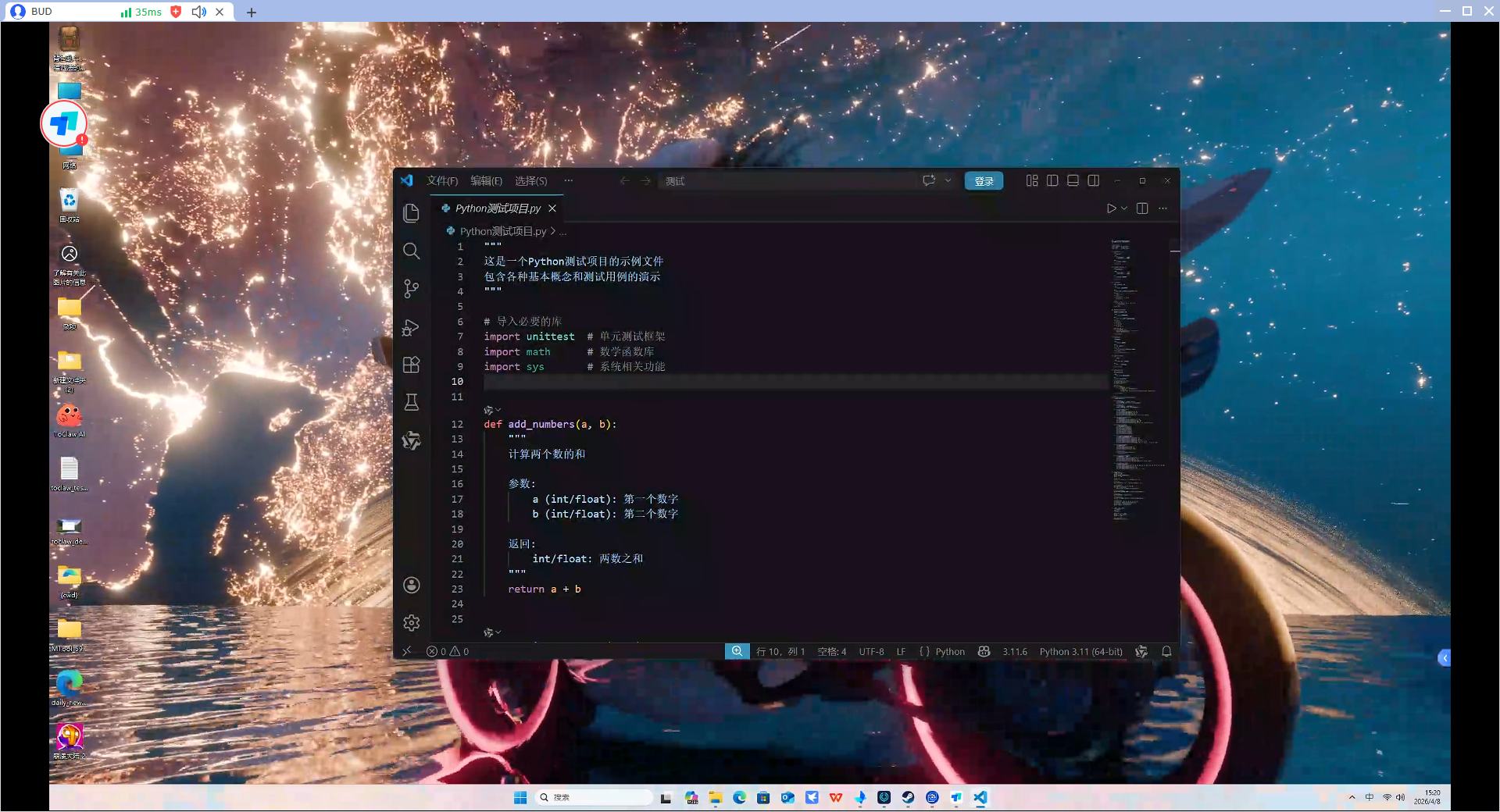Click the zoom magnifier in the status bar

pyautogui.click(x=737, y=651)
